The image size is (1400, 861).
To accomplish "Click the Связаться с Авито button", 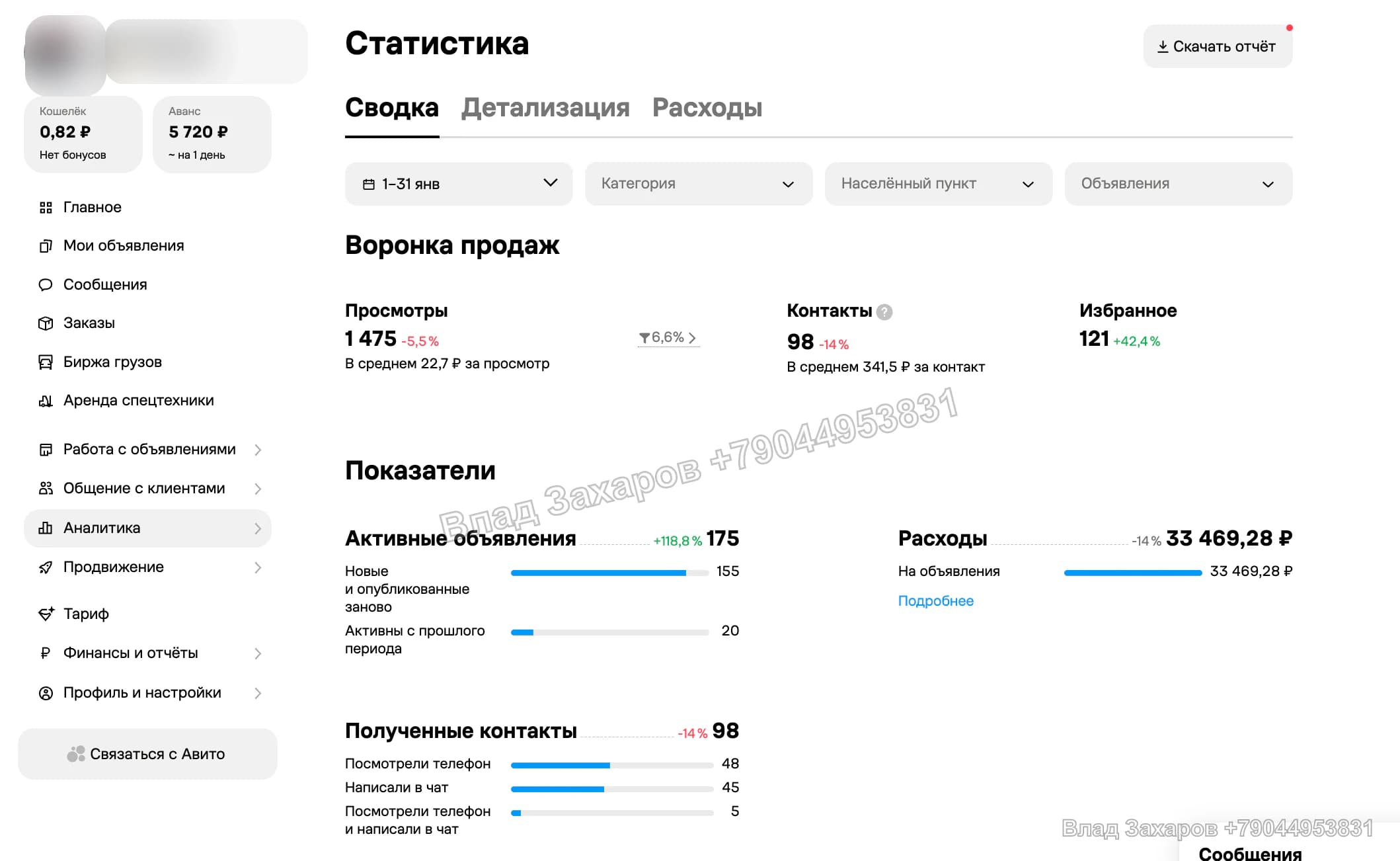I will point(147,754).
